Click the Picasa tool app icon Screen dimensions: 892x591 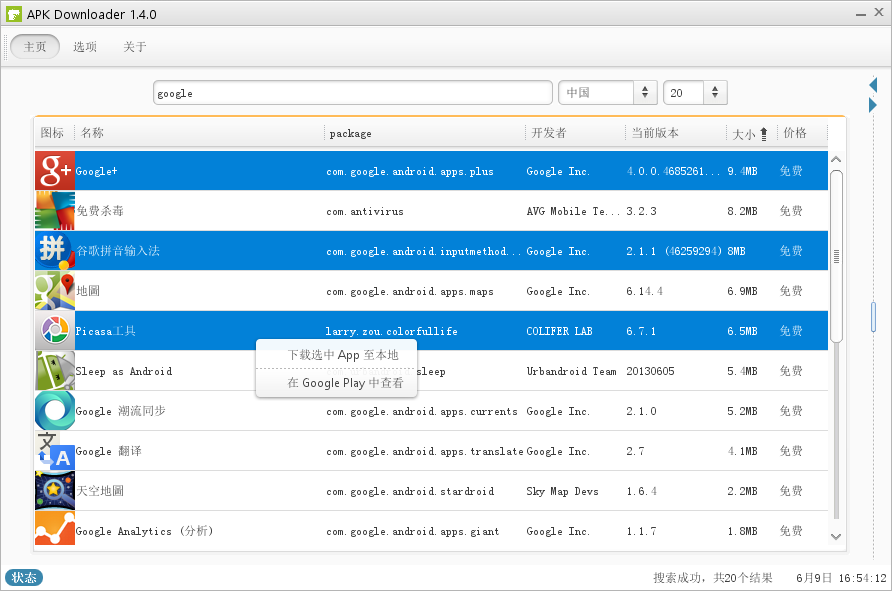point(55,330)
